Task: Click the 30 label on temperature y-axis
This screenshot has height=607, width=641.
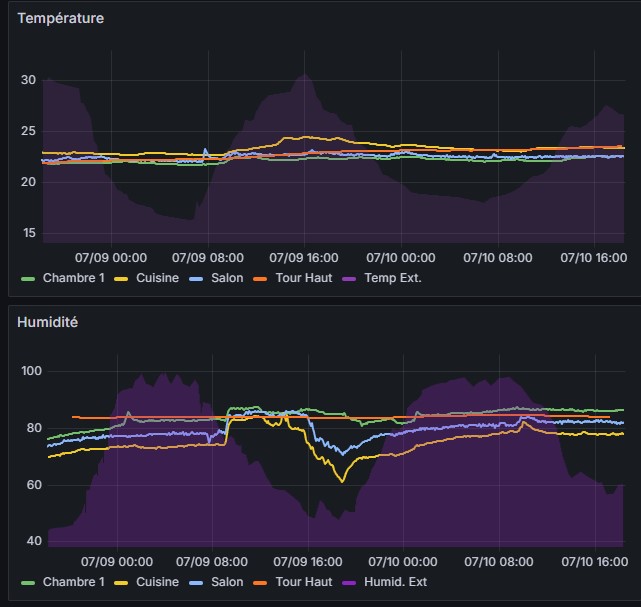Action: tap(28, 80)
